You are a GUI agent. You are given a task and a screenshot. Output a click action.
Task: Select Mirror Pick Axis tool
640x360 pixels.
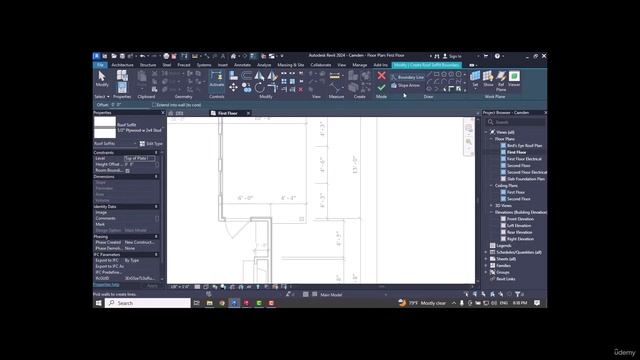(x=260, y=75)
